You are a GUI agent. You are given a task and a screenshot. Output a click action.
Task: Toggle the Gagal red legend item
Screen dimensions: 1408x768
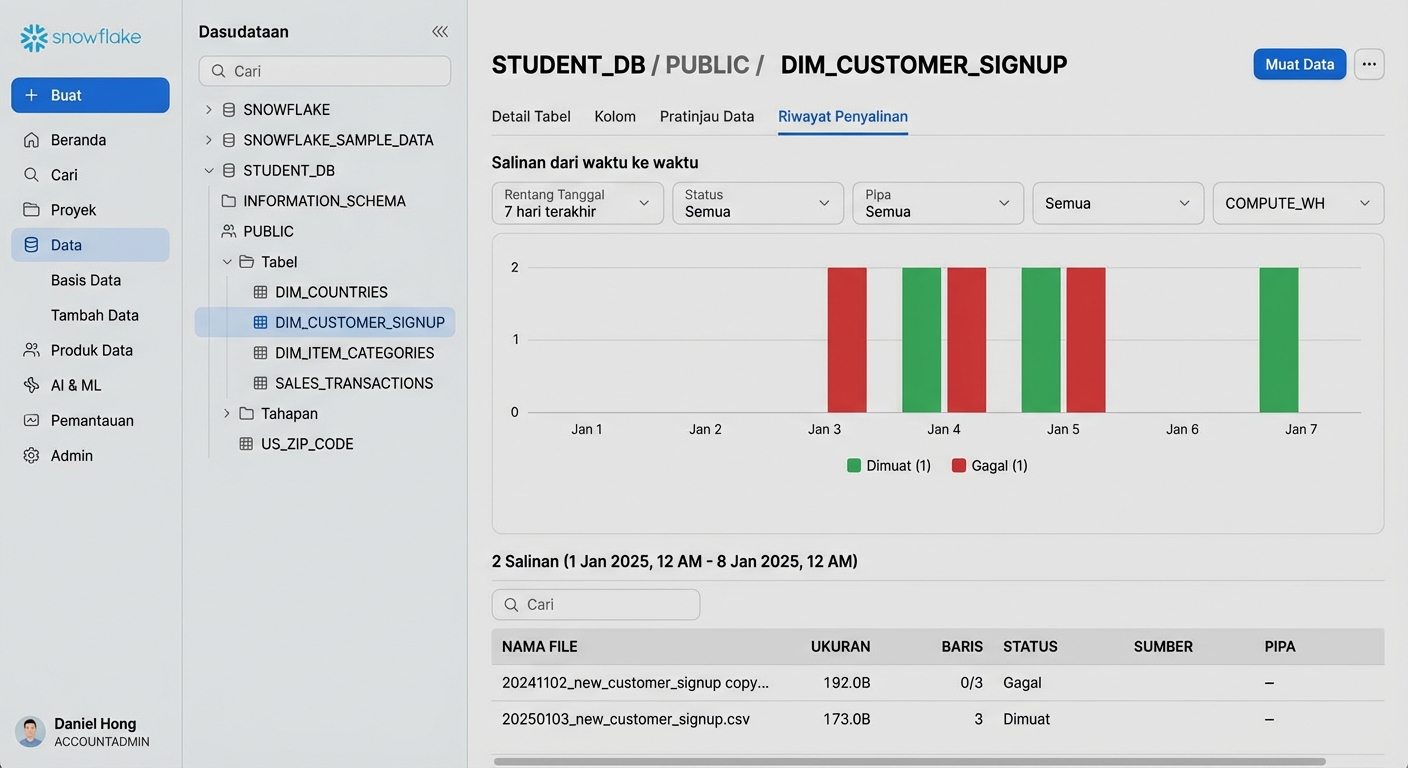(x=989, y=466)
